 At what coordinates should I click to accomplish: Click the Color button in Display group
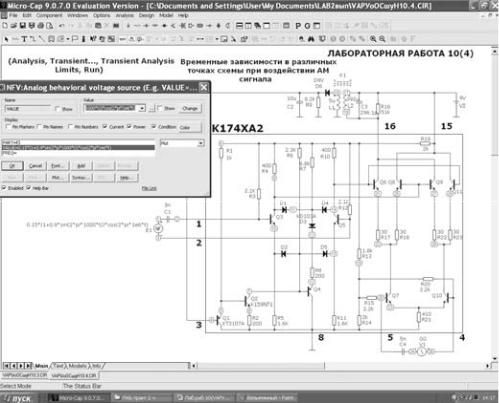coord(190,127)
